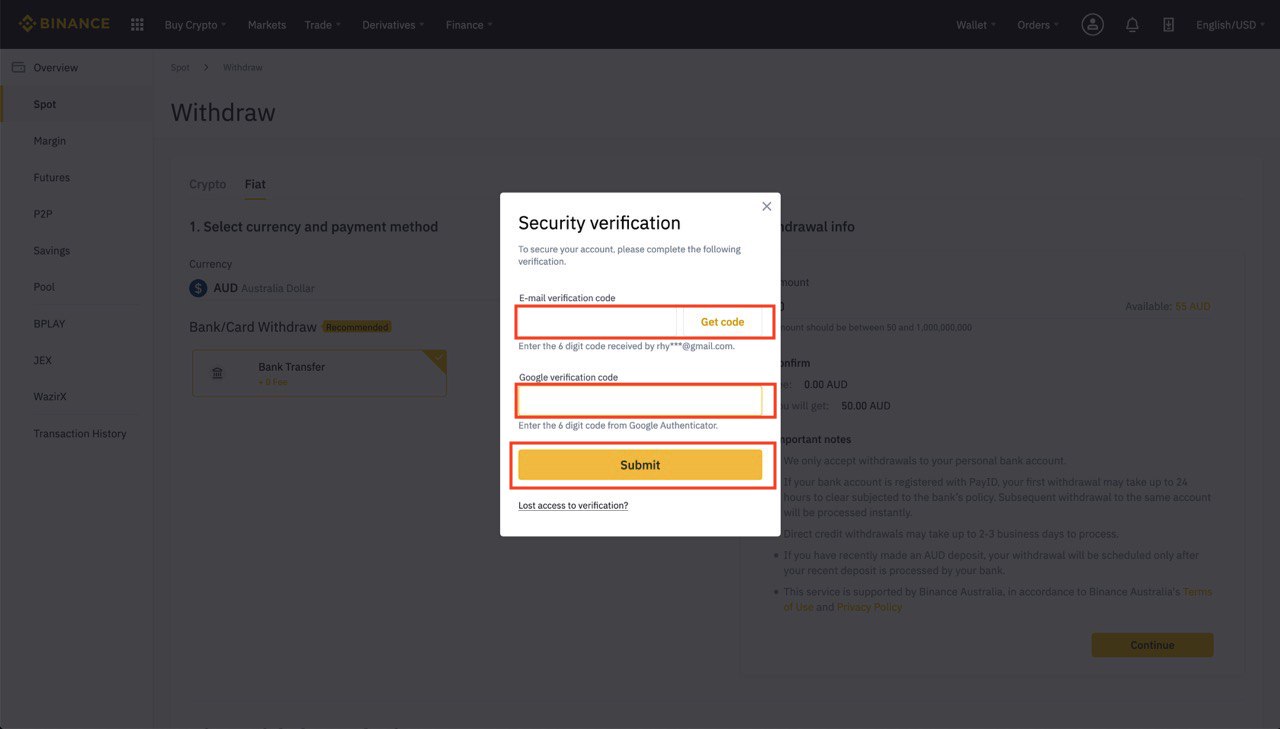Focus the Google verification code field
The height and width of the screenshot is (729, 1280).
pyautogui.click(x=640, y=401)
